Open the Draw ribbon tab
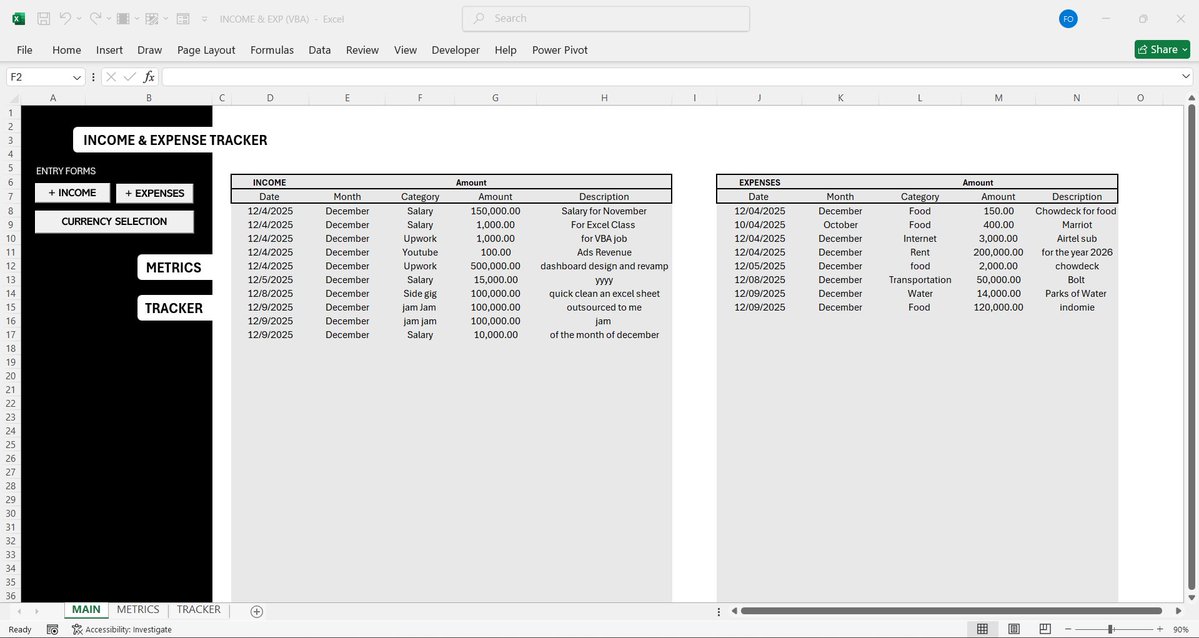Screen dimensions: 1199x638 150,50
